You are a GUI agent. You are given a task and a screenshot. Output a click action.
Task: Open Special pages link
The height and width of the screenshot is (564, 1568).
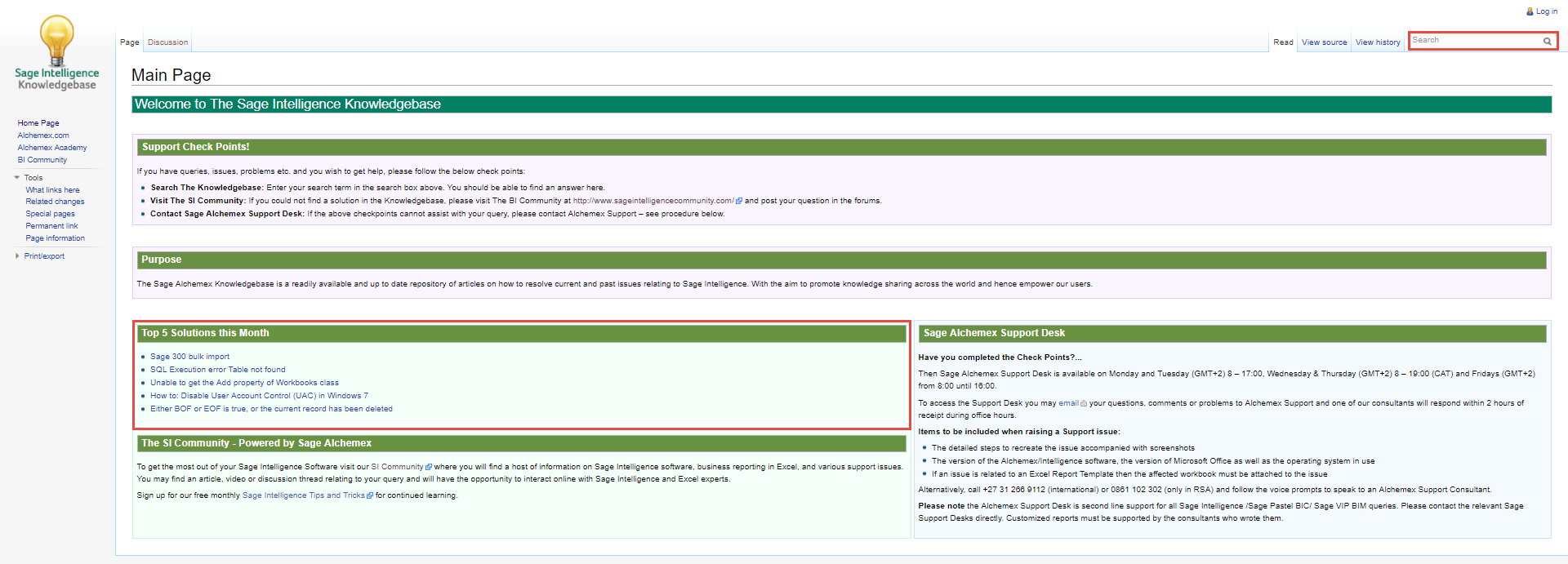(50, 214)
